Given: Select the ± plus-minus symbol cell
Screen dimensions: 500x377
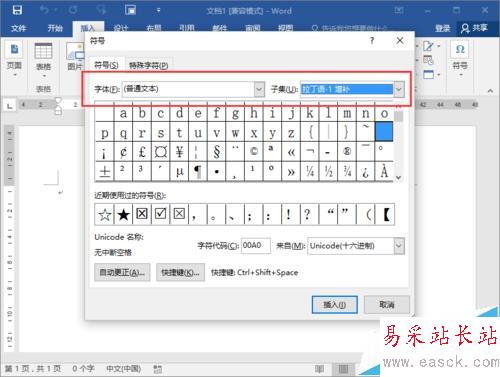Looking at the screenshot, I should 105,171.
